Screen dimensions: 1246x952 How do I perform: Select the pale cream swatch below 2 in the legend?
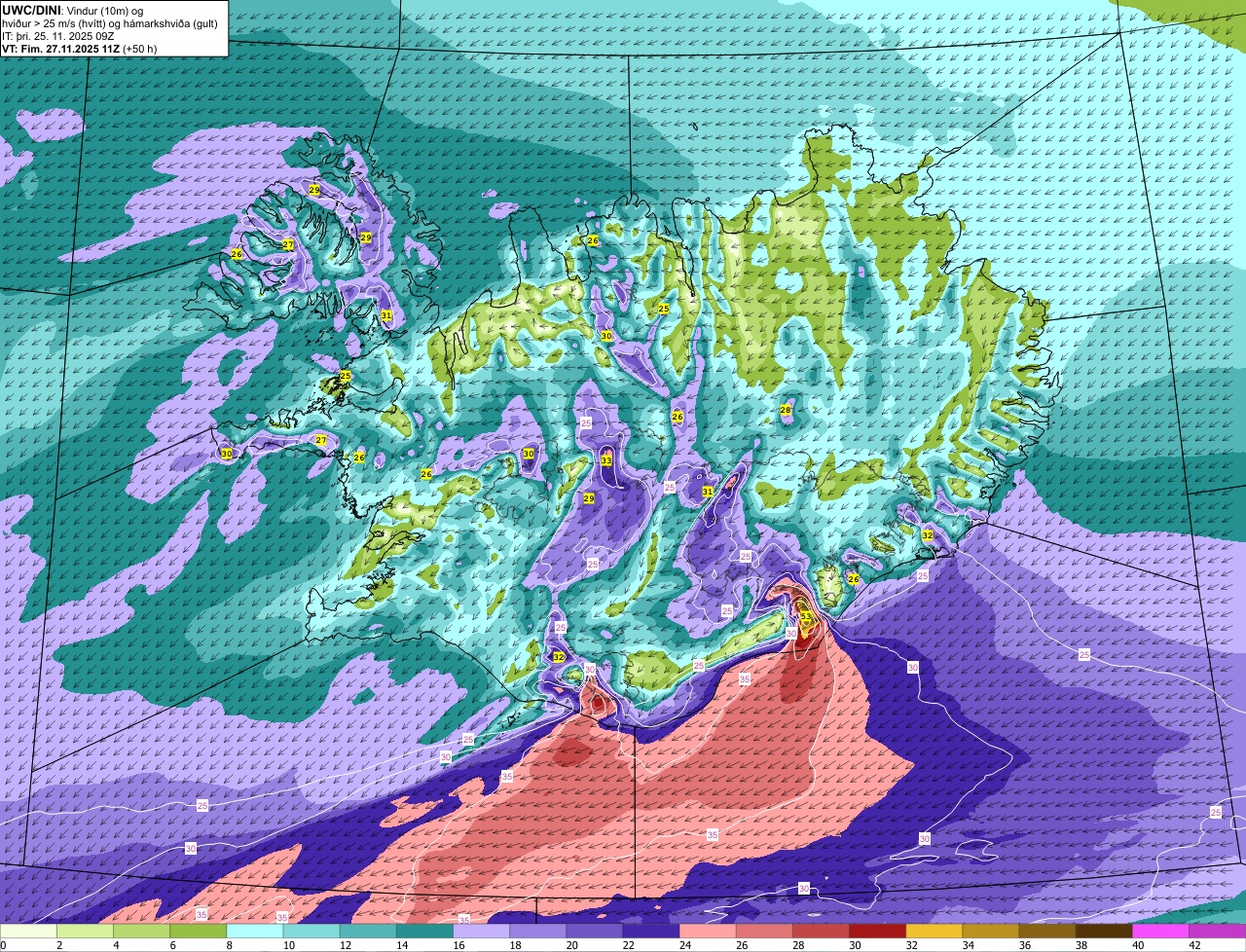28,932
